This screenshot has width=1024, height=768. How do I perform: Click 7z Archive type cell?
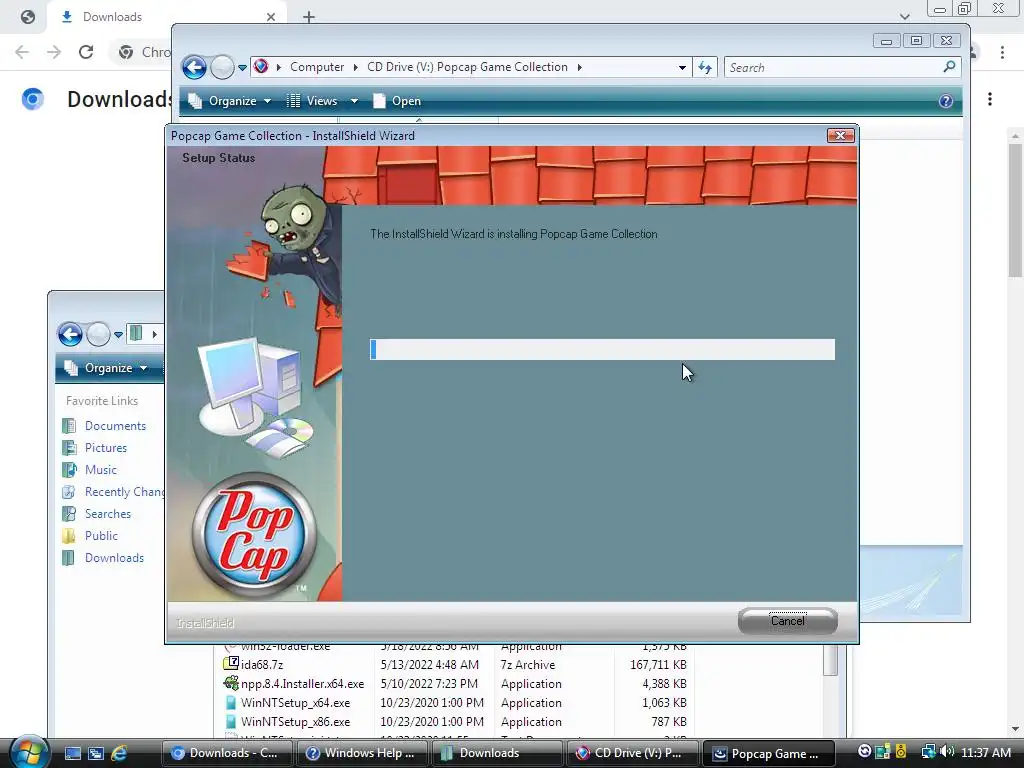tap(528, 665)
